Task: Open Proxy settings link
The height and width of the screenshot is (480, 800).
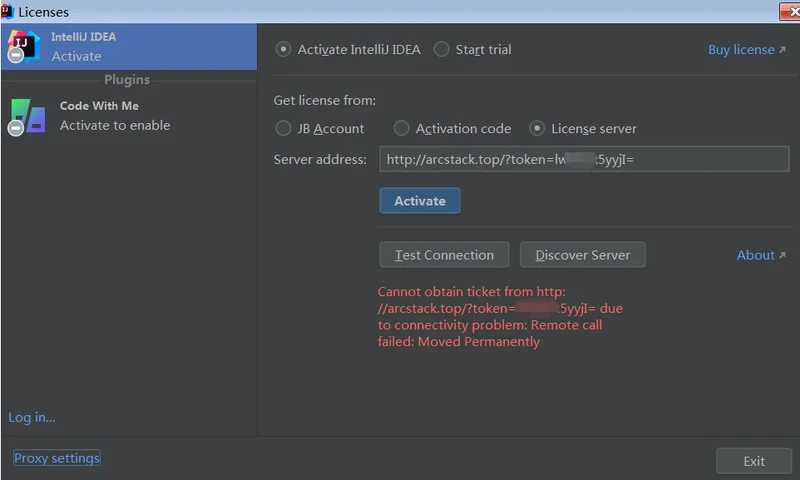Action: 57,458
